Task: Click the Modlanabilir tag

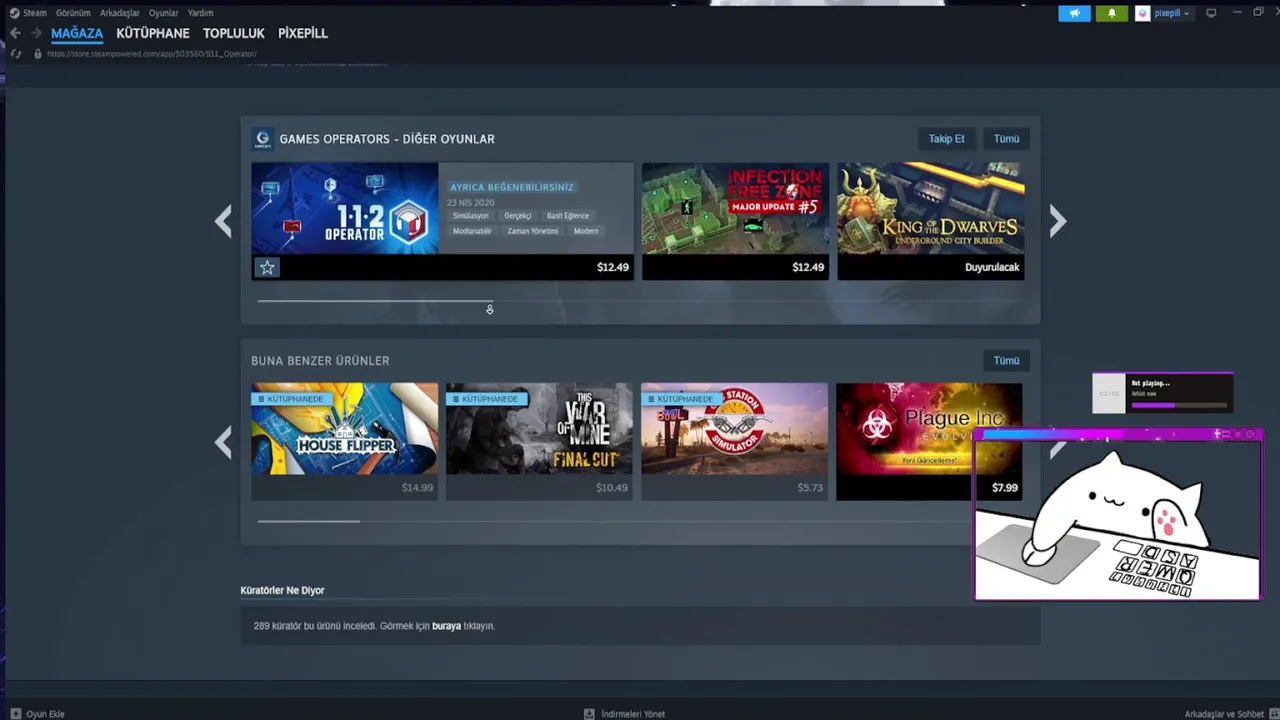Action: pyautogui.click(x=472, y=231)
